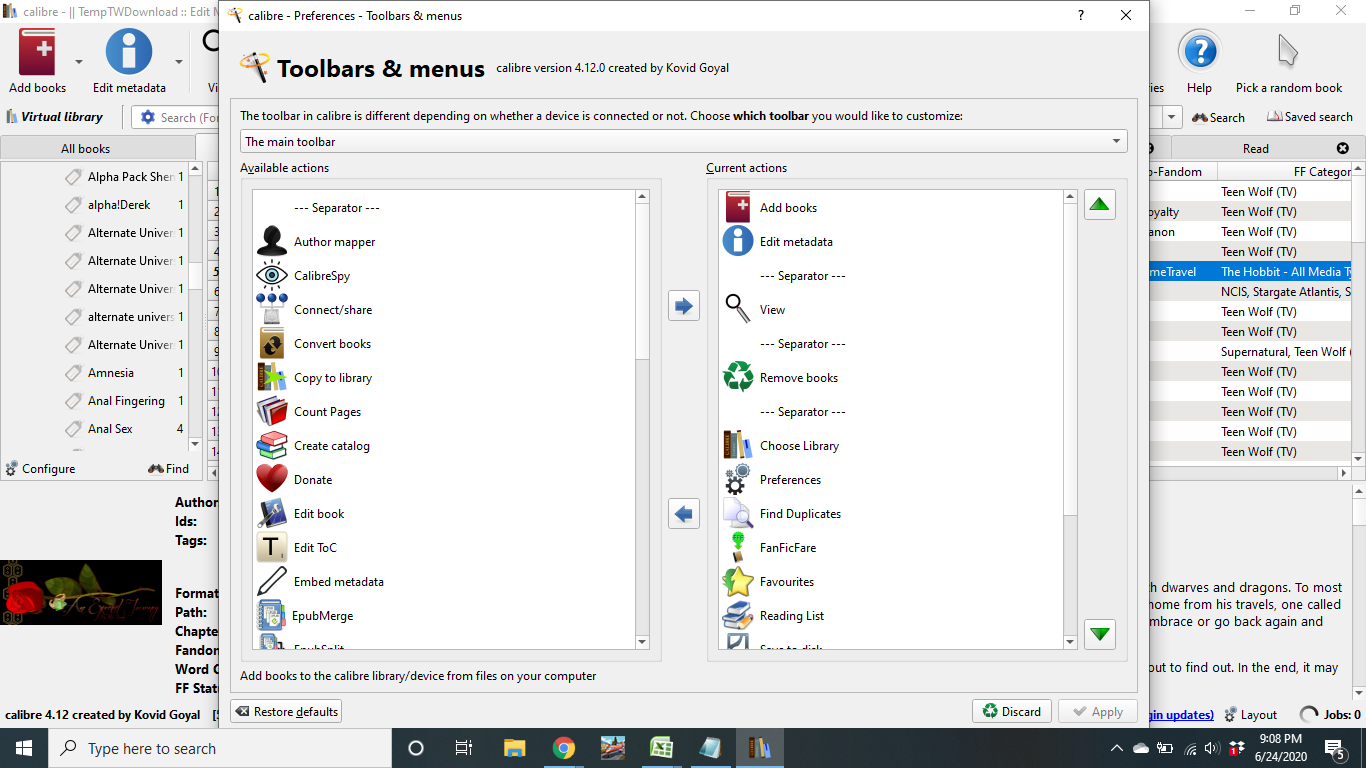Viewport: 1366px width, 768px height.
Task: Open Chrome from the taskbar
Action: (564, 748)
